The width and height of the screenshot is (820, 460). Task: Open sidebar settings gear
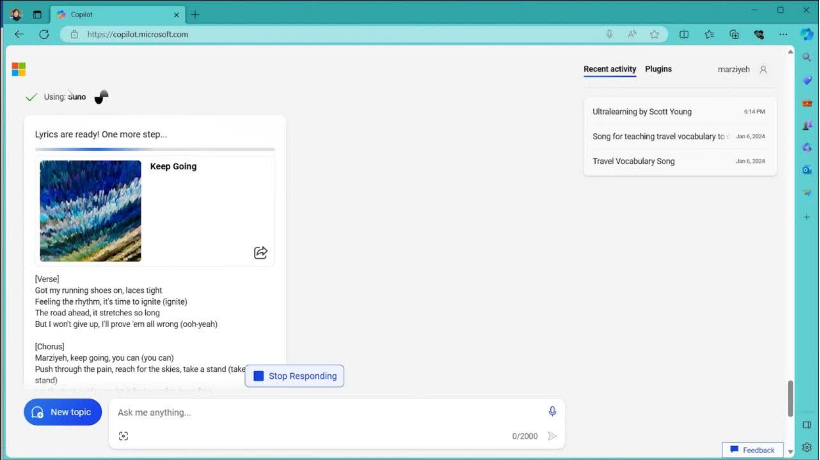click(807, 447)
